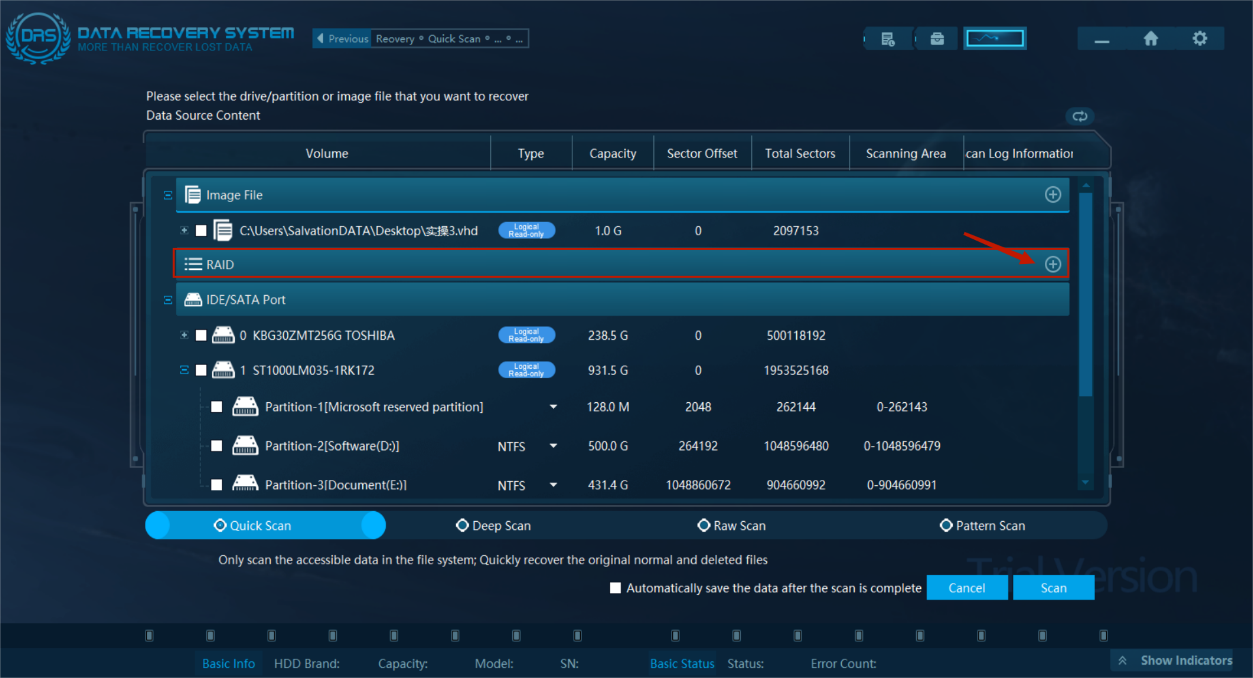Screen dimensions: 1253x678
Task: Open the toolbox briefcase icon
Action: (937, 39)
